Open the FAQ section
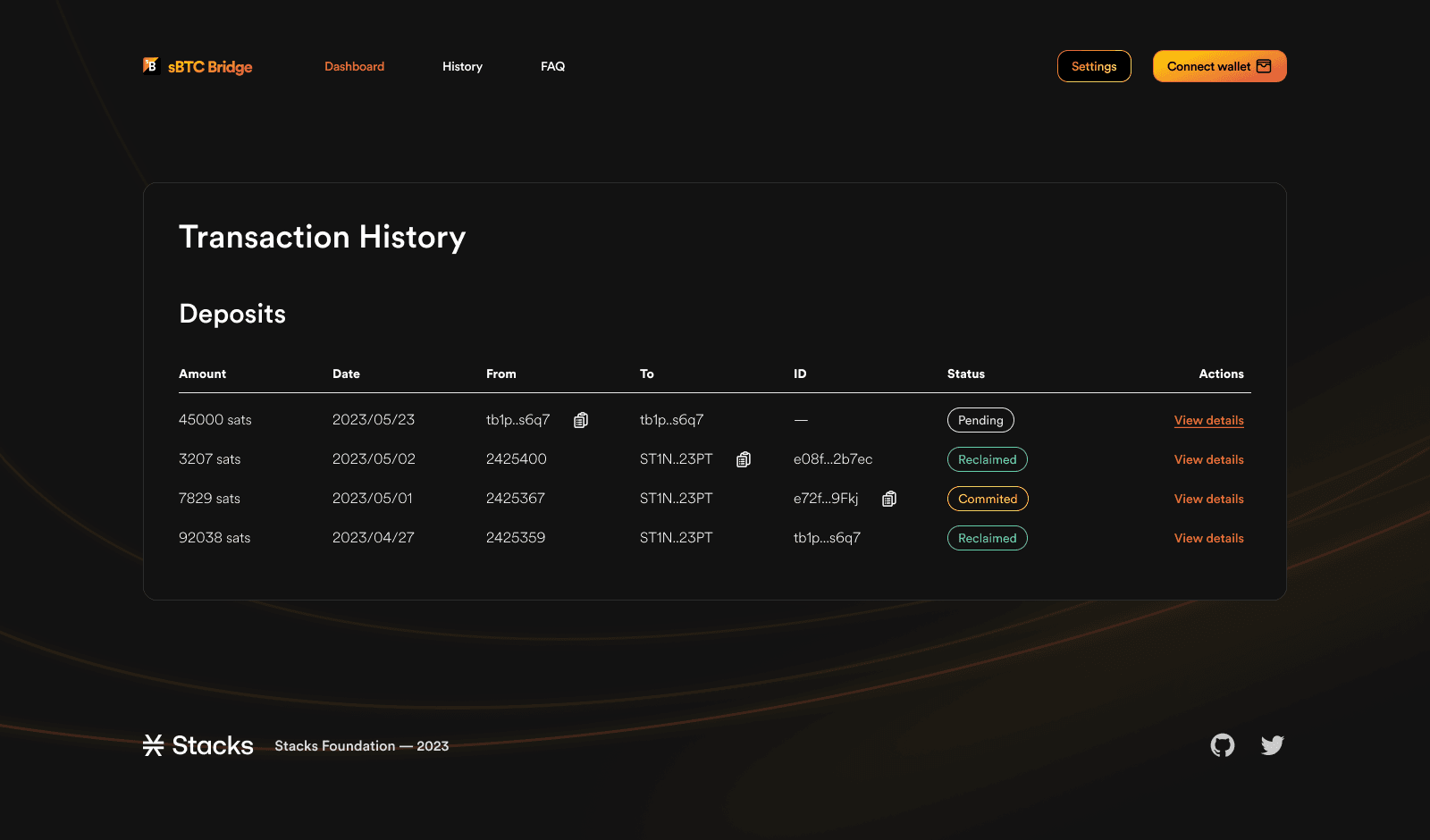 tap(552, 66)
